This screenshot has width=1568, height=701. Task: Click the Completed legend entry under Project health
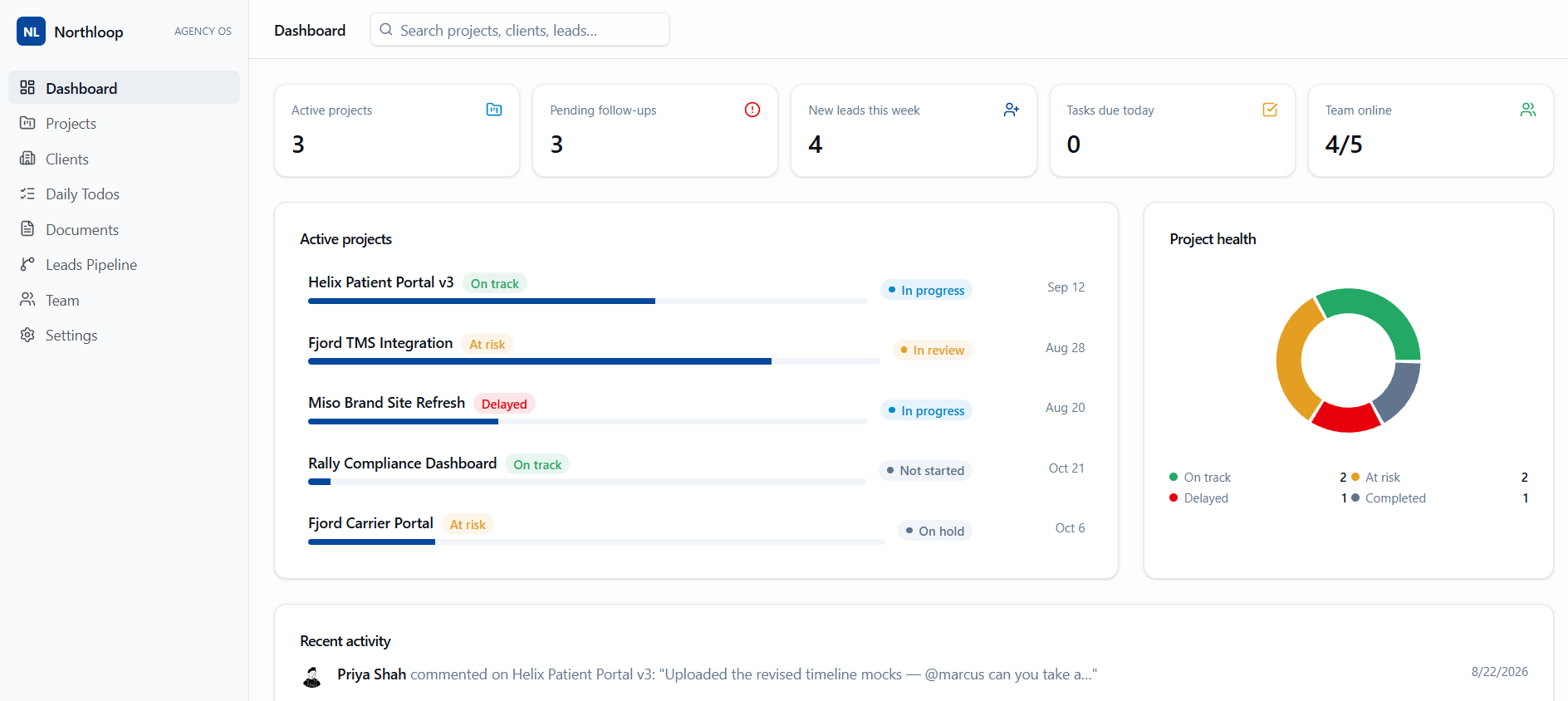[x=1439, y=498]
